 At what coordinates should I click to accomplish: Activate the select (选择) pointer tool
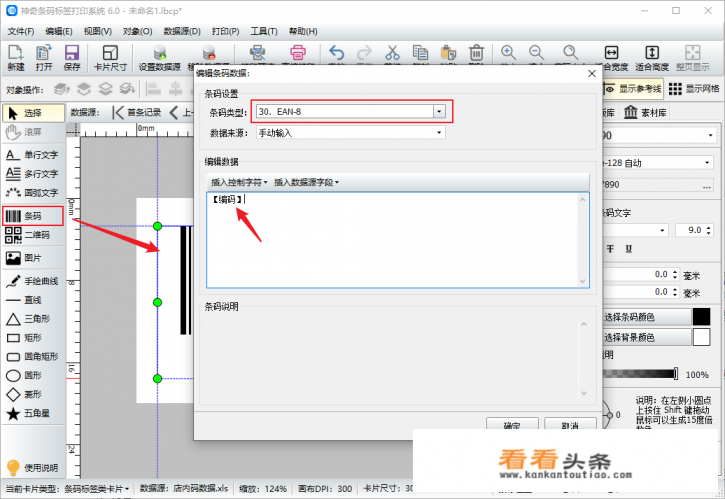(x=33, y=113)
